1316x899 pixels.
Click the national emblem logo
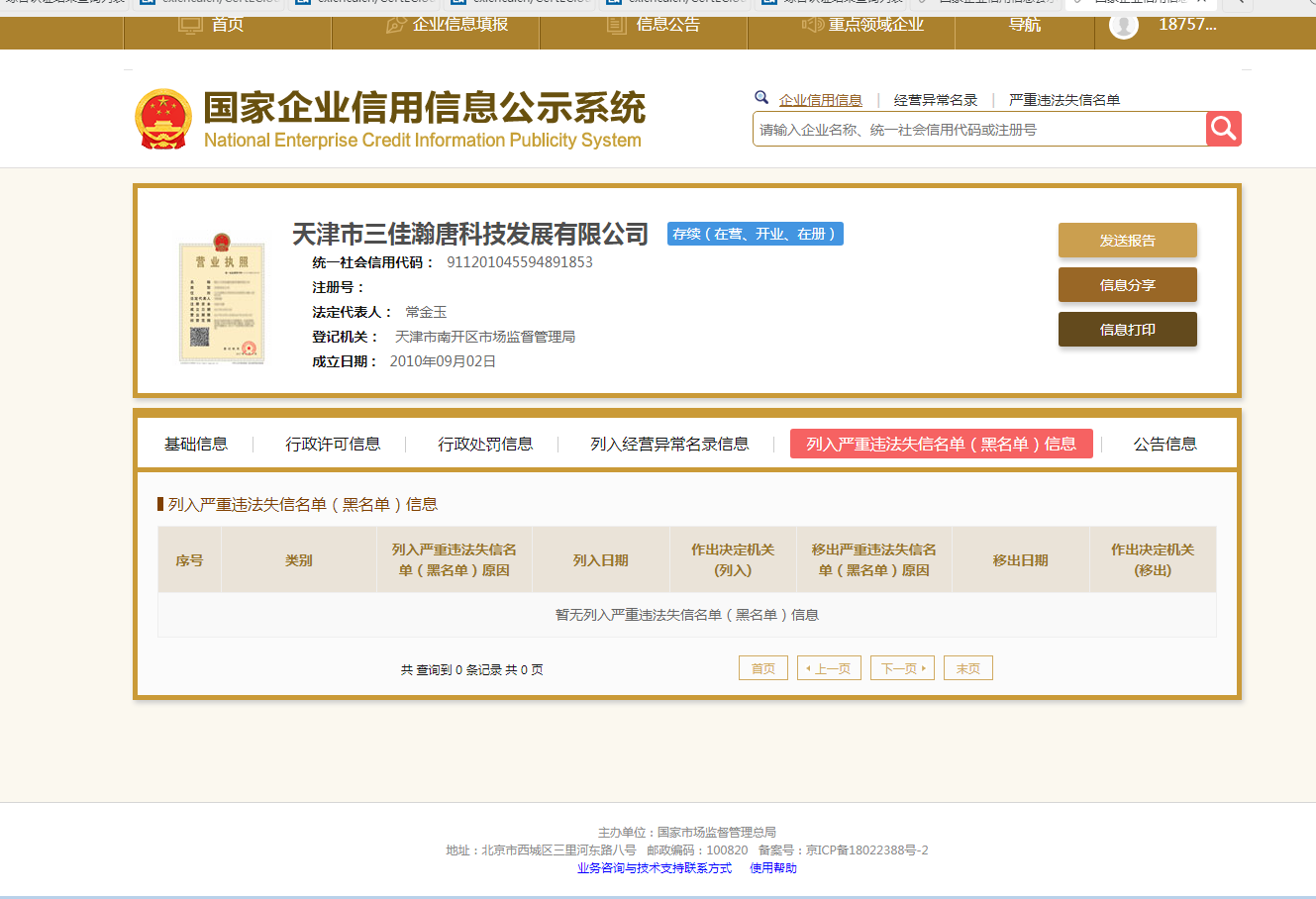(163, 120)
